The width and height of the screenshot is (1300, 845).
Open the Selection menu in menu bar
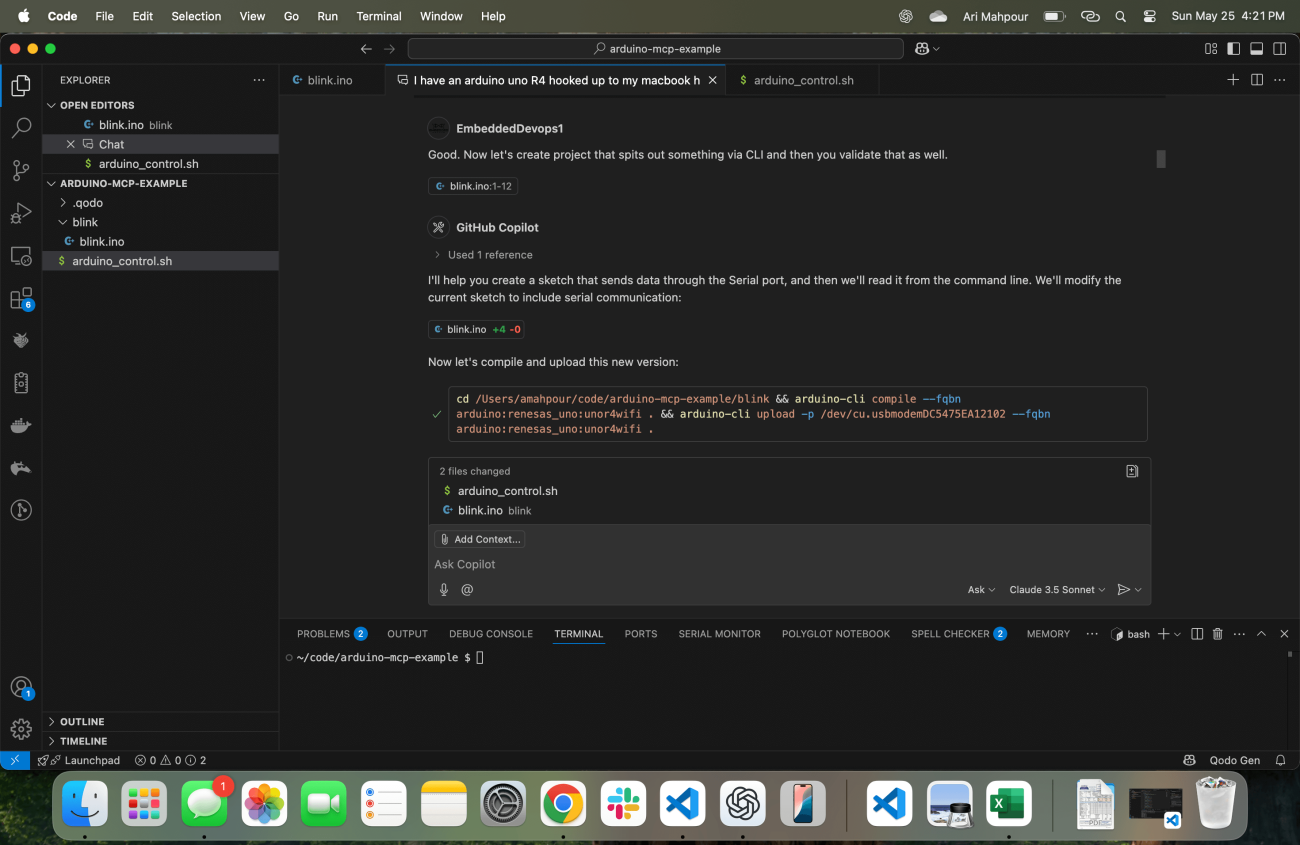coord(196,16)
